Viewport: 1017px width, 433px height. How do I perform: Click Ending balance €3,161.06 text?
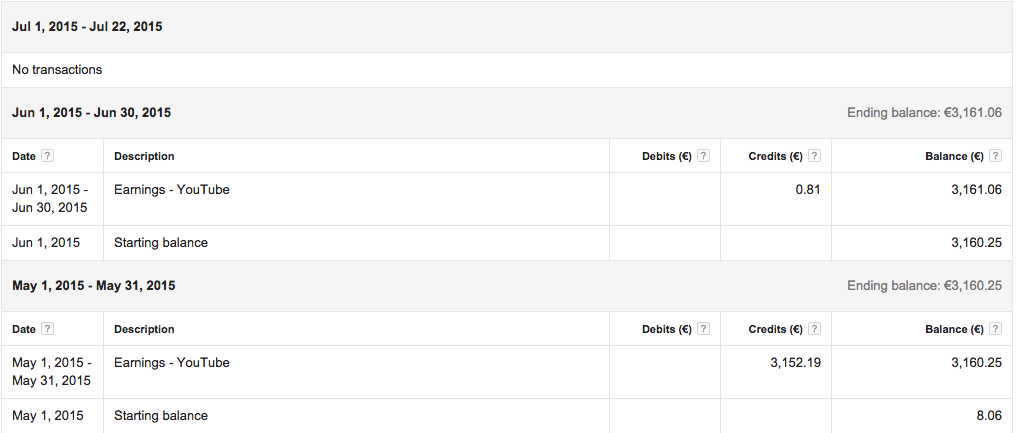point(924,113)
